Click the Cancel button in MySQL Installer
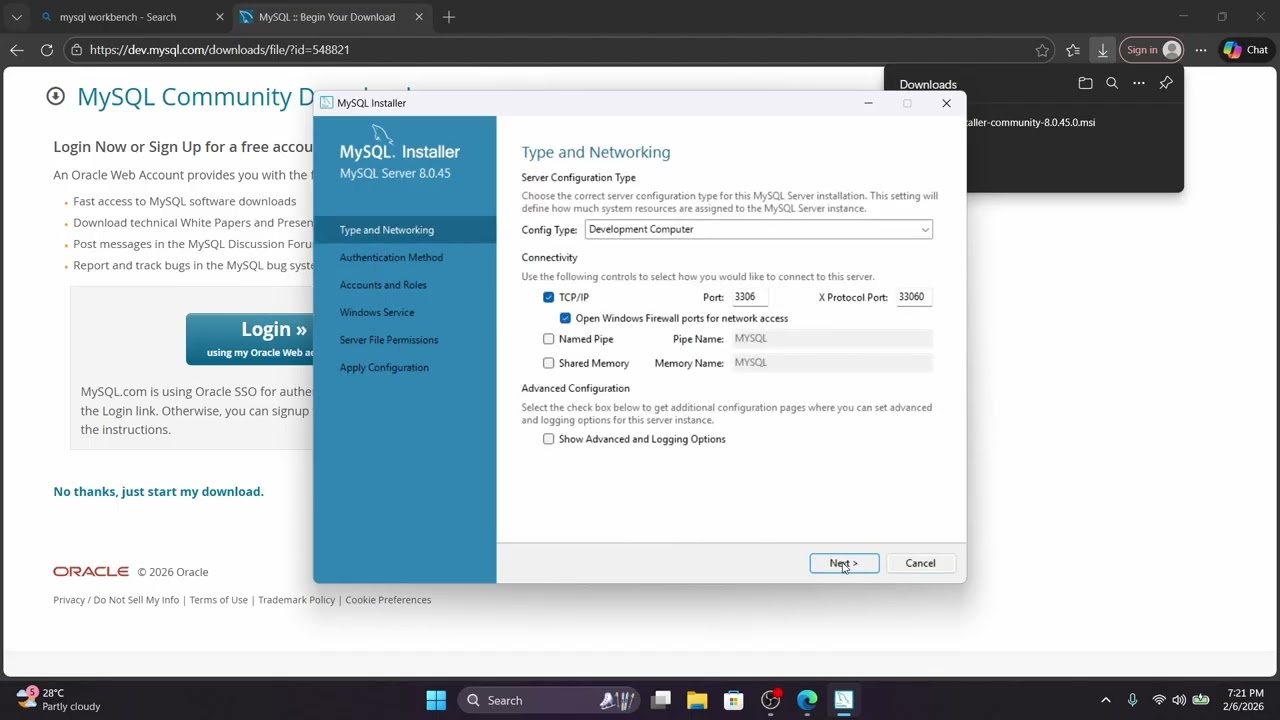1280x720 pixels. click(920, 563)
